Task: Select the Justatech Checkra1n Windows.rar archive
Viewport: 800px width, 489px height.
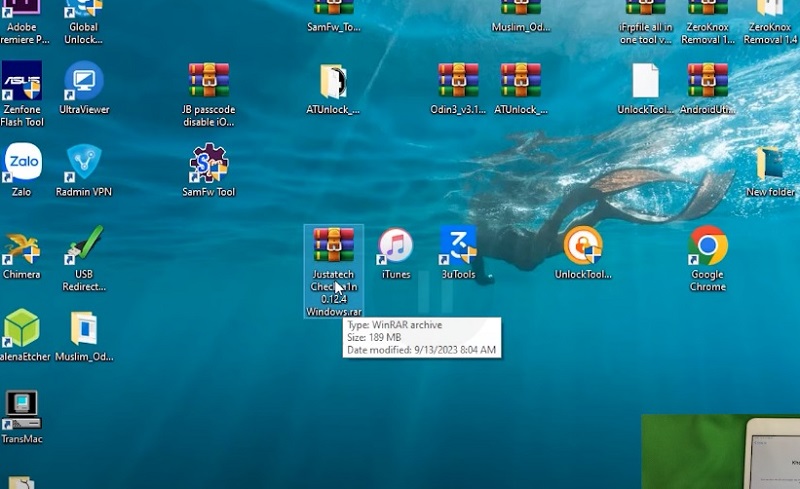Action: [333, 247]
